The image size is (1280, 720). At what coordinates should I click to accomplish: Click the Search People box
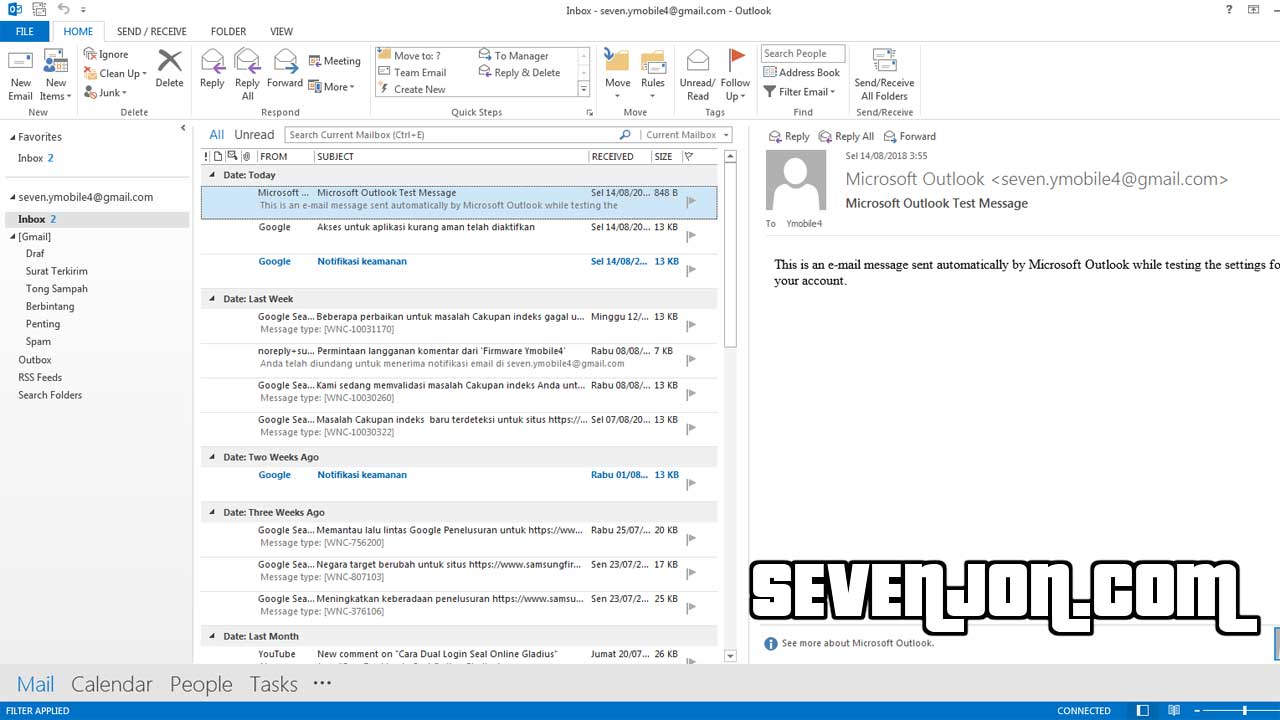[x=803, y=54]
